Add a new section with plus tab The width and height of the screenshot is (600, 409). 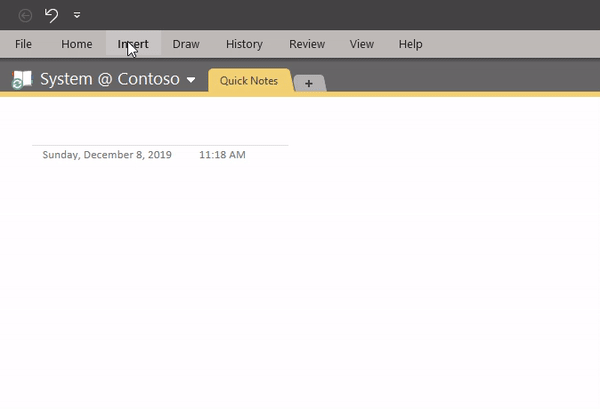coord(309,83)
